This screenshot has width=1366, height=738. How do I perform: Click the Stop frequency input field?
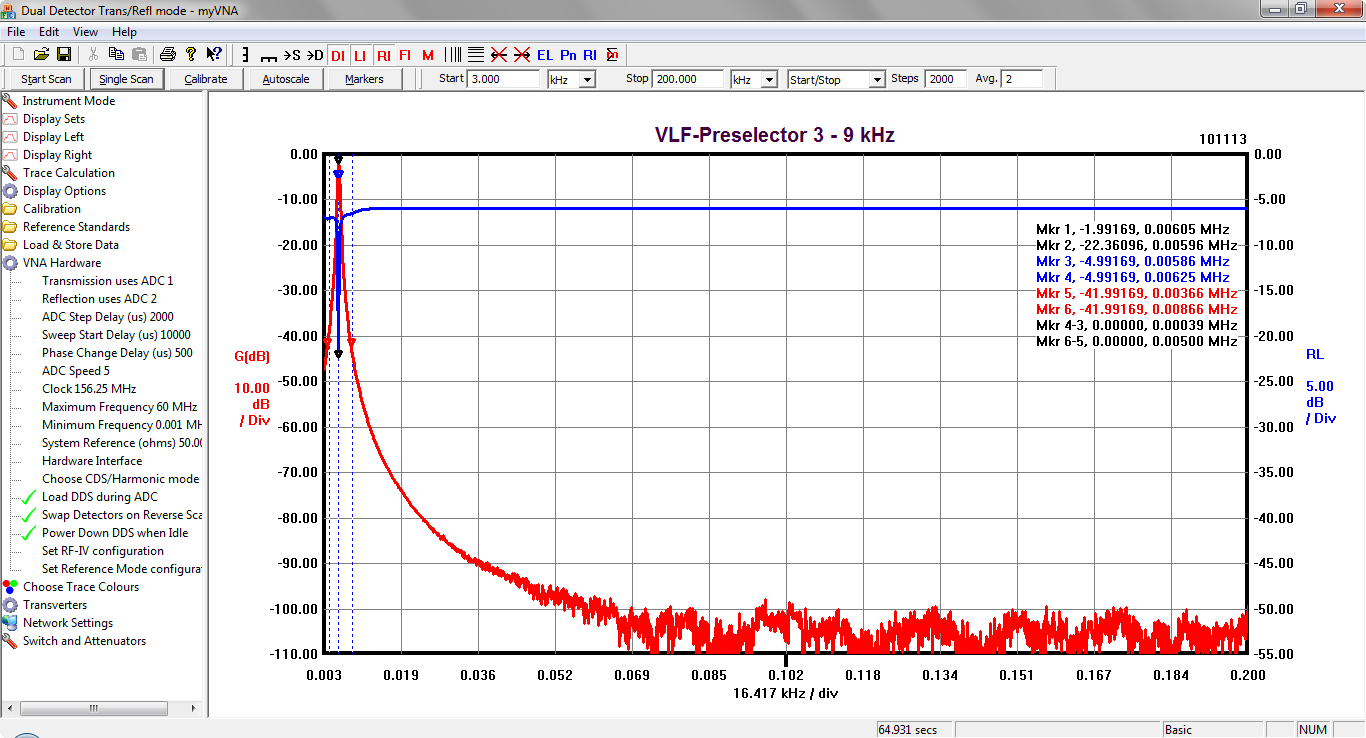(688, 79)
